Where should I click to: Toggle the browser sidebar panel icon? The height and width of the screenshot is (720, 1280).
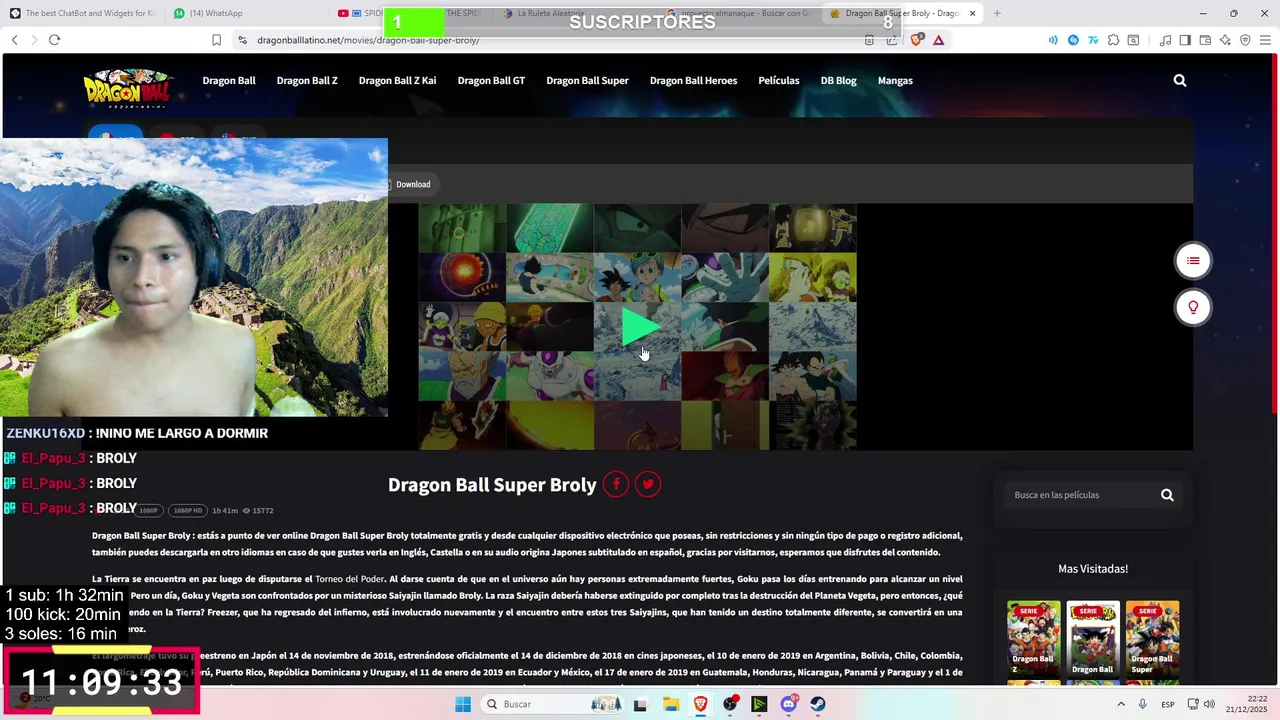(x=1185, y=40)
